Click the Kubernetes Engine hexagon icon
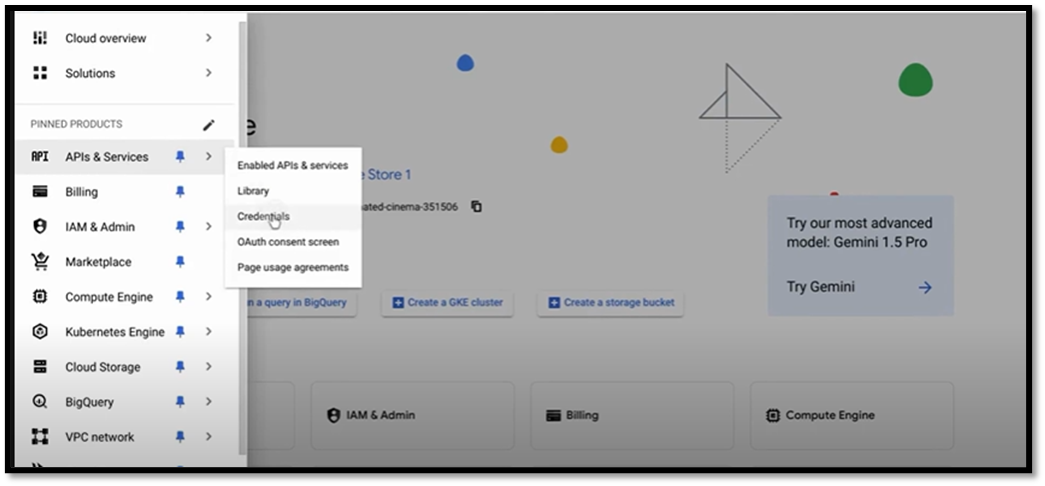The width and height of the screenshot is (1045, 486). tap(40, 331)
